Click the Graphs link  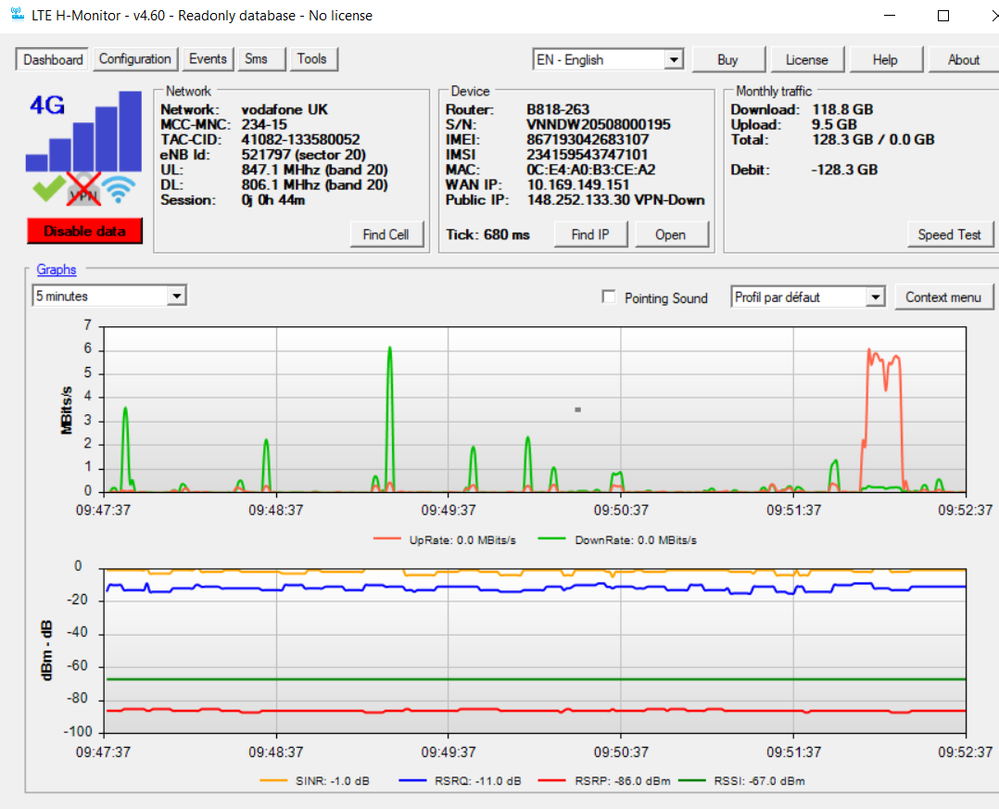[x=56, y=269]
